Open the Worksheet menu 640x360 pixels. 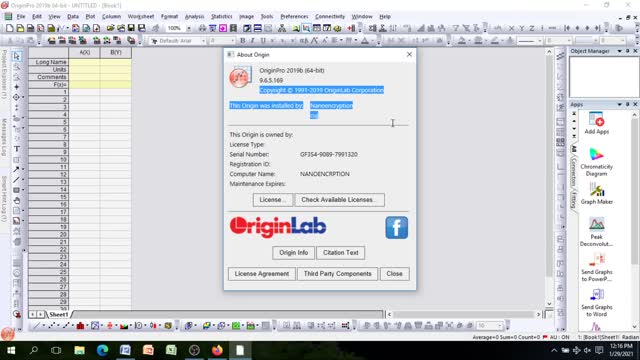point(141,17)
